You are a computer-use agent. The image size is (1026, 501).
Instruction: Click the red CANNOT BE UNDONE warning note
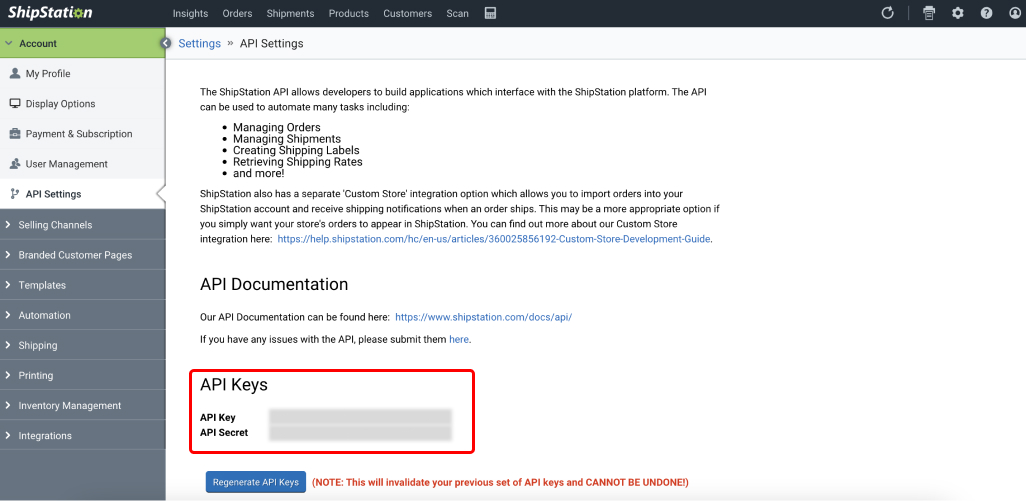(x=501, y=482)
